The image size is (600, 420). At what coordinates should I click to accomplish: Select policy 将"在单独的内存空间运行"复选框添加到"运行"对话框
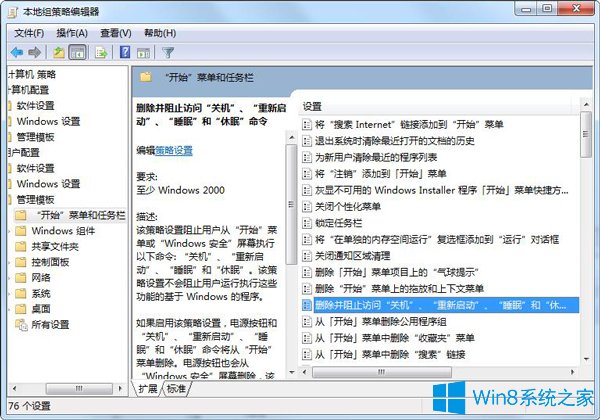tap(430, 239)
